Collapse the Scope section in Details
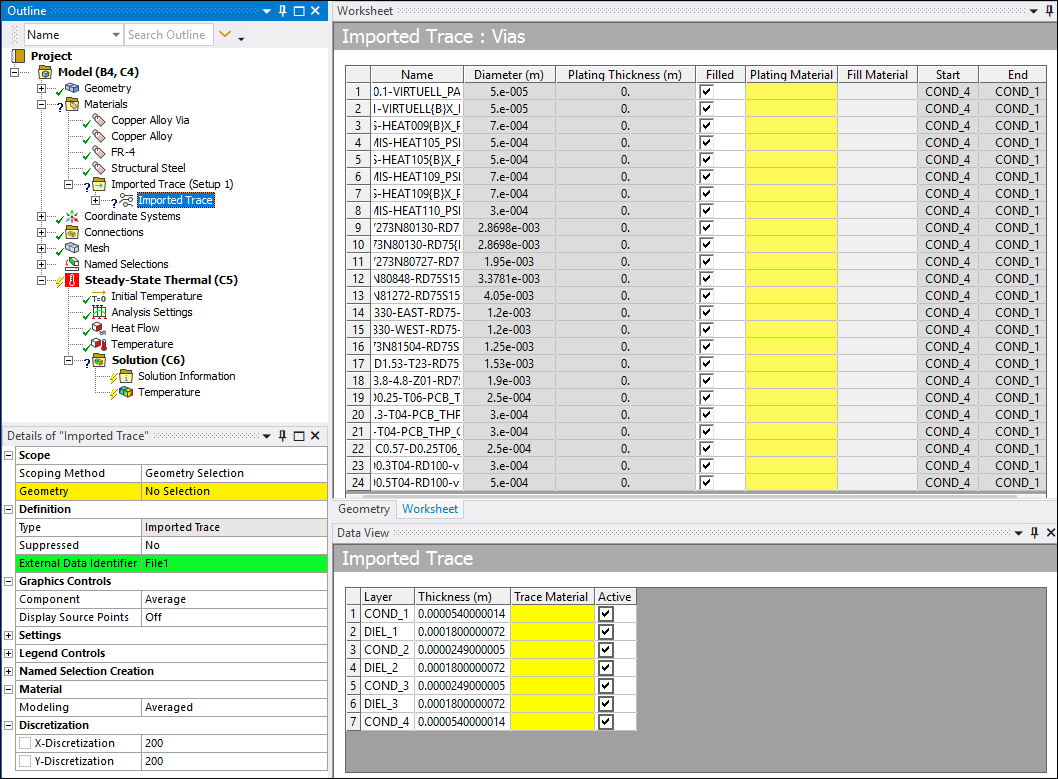Image resolution: width=1058 pixels, height=779 pixels. [9, 455]
